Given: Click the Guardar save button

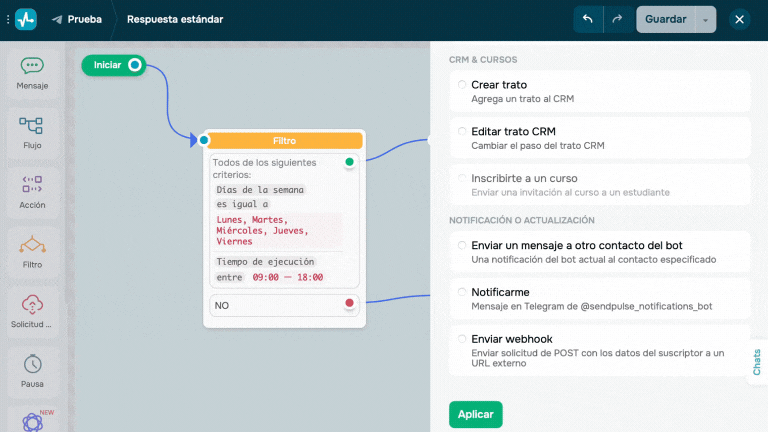Looking at the screenshot, I should (665, 19).
